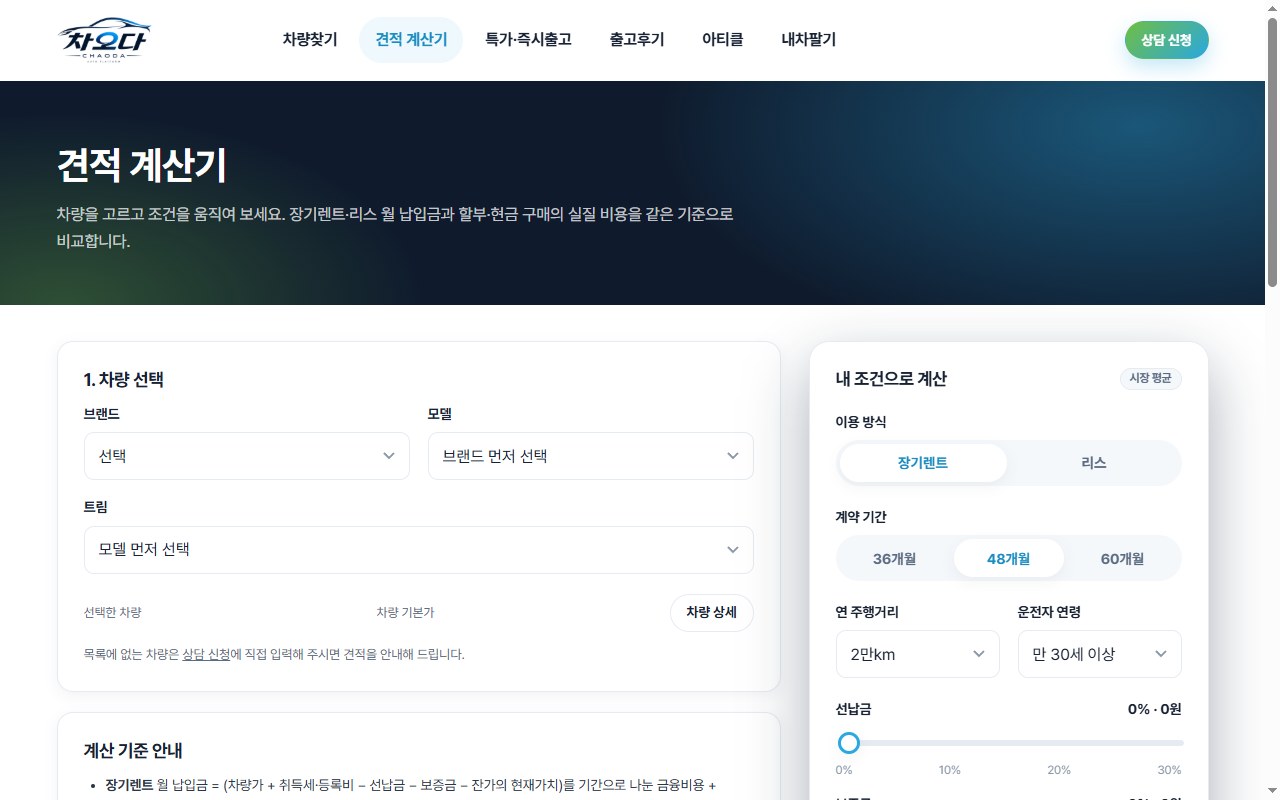Click the 0% · 0원 선납금 value
The image size is (1280, 800).
(x=1154, y=709)
